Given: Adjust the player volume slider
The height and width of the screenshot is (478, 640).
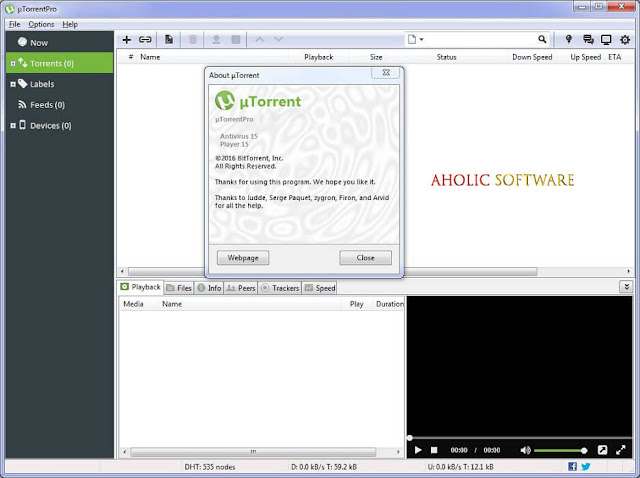Looking at the screenshot, I should coord(560,450).
